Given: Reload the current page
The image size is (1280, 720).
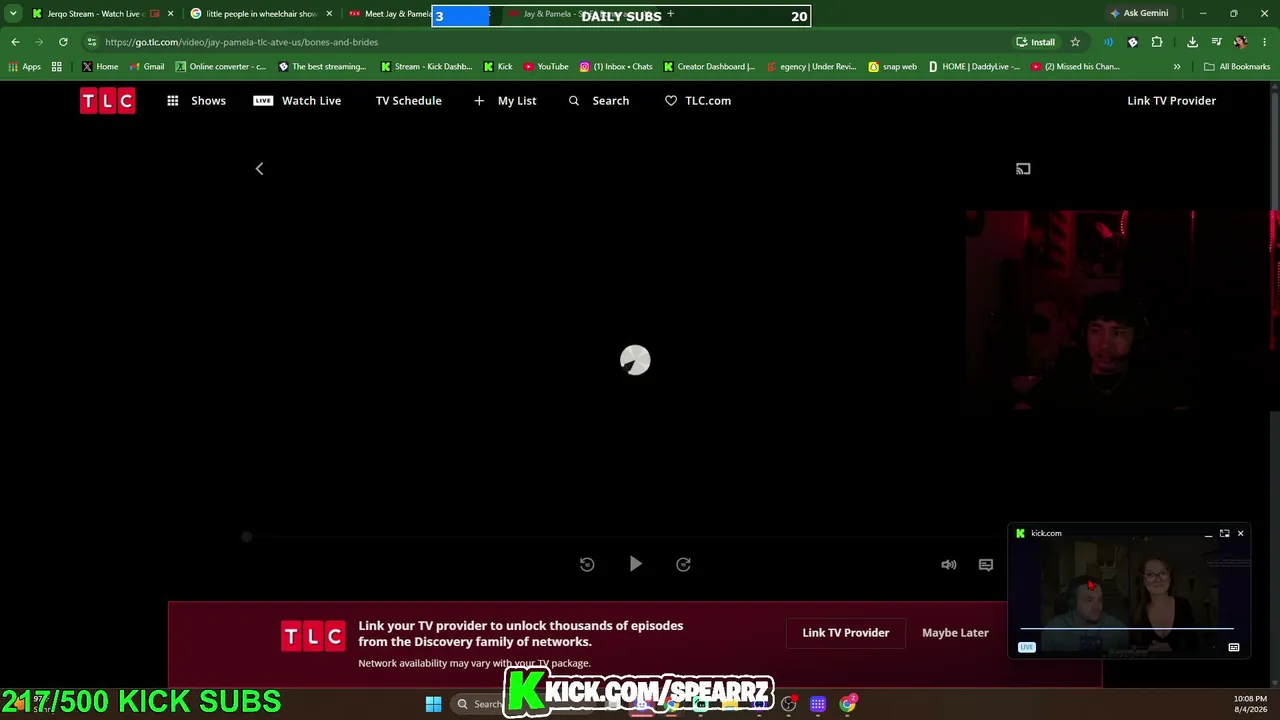Looking at the screenshot, I should coord(63,42).
